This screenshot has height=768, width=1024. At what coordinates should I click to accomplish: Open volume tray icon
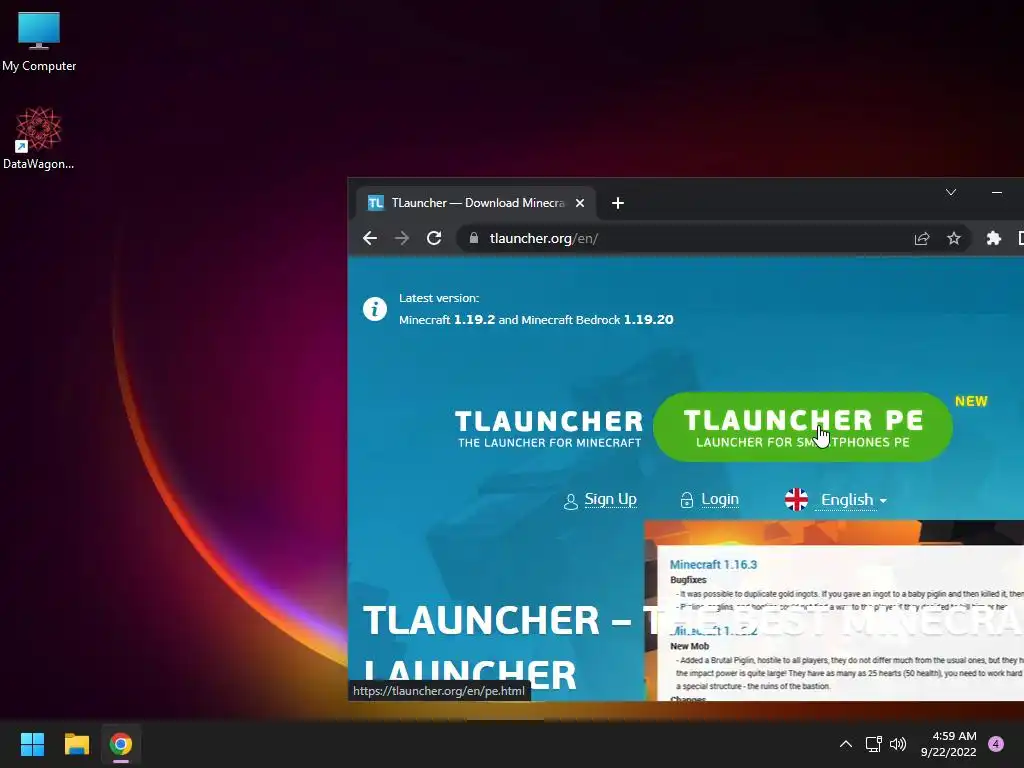[x=898, y=743]
